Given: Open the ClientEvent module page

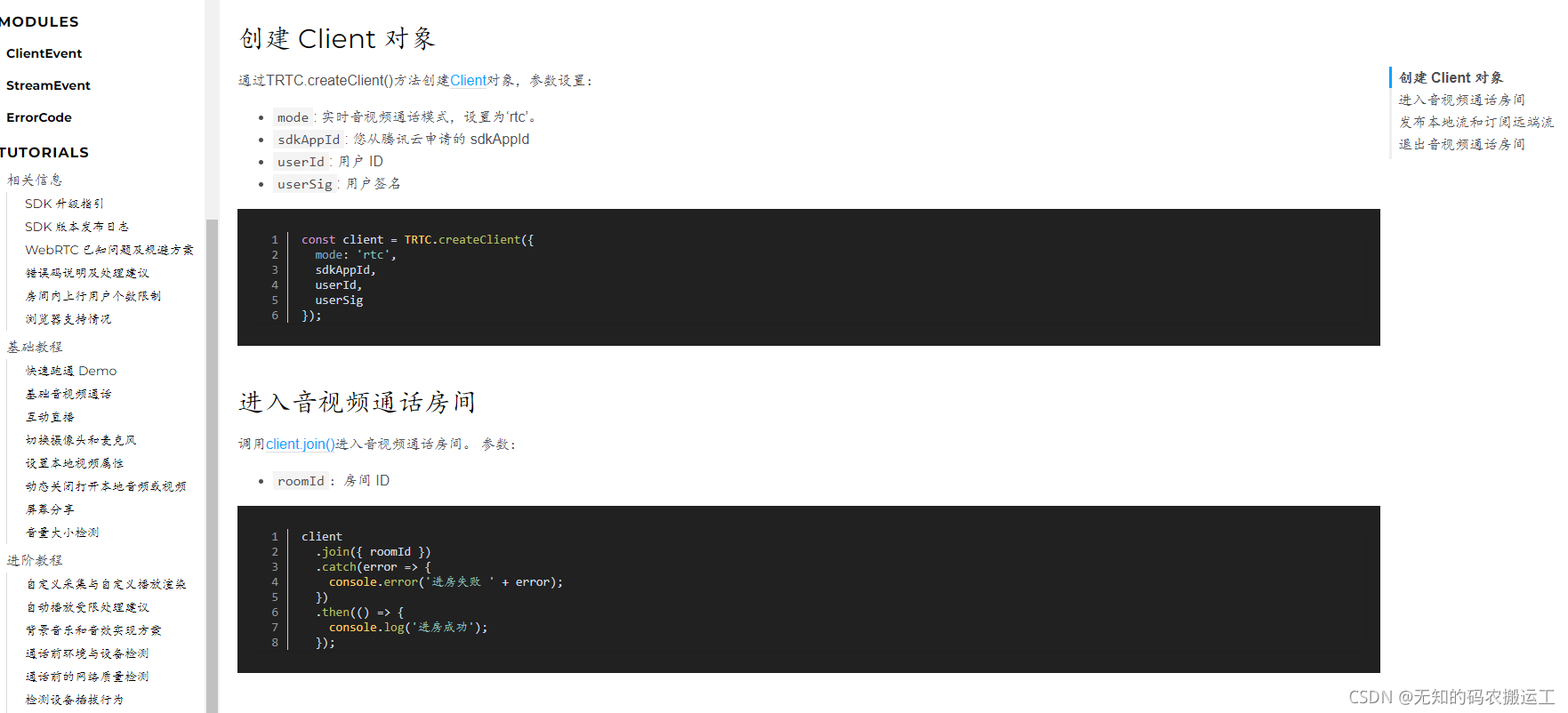Looking at the screenshot, I should coord(44,53).
